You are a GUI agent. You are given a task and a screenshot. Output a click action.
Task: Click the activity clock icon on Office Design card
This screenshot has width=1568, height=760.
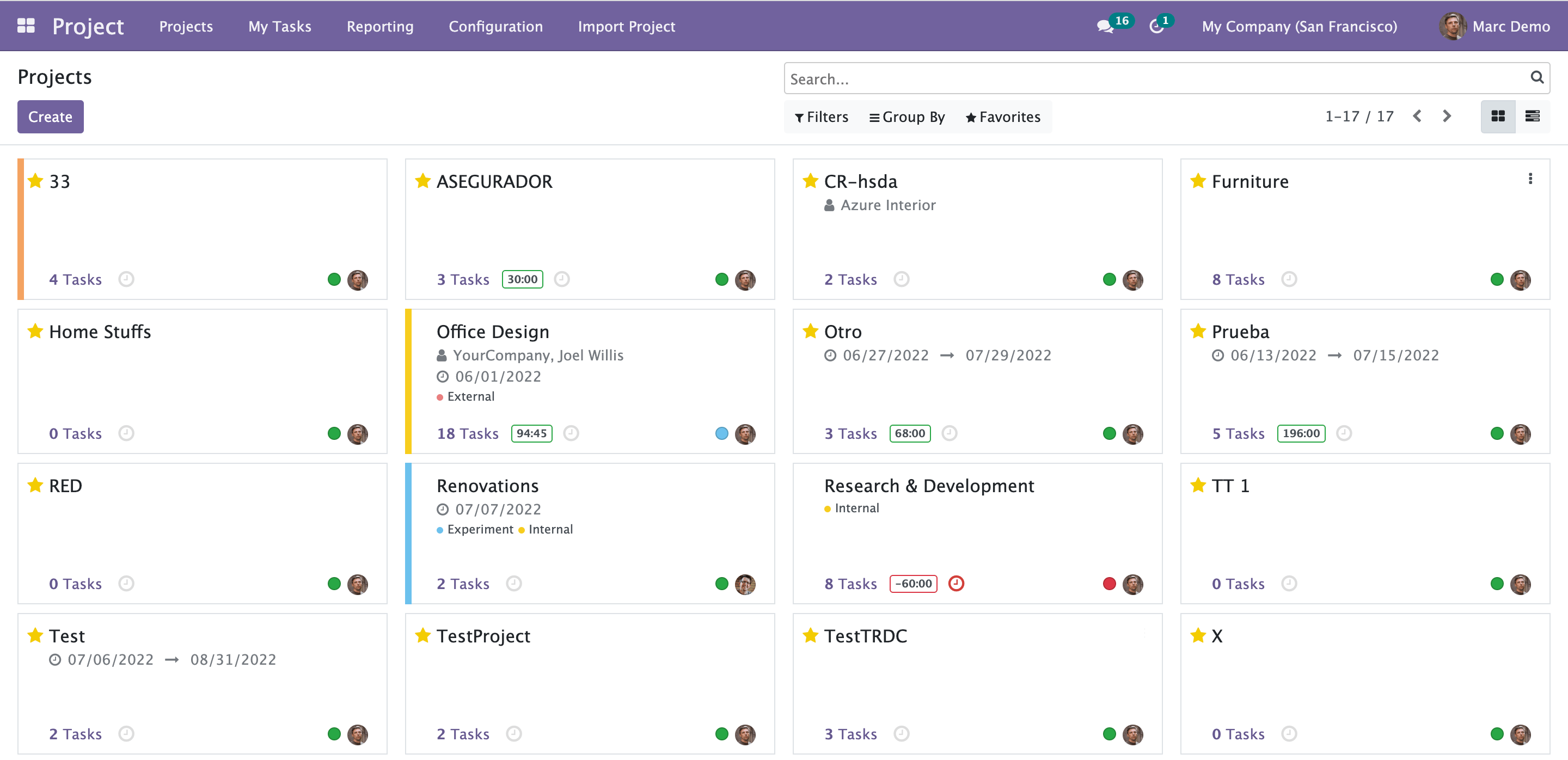pyautogui.click(x=571, y=433)
